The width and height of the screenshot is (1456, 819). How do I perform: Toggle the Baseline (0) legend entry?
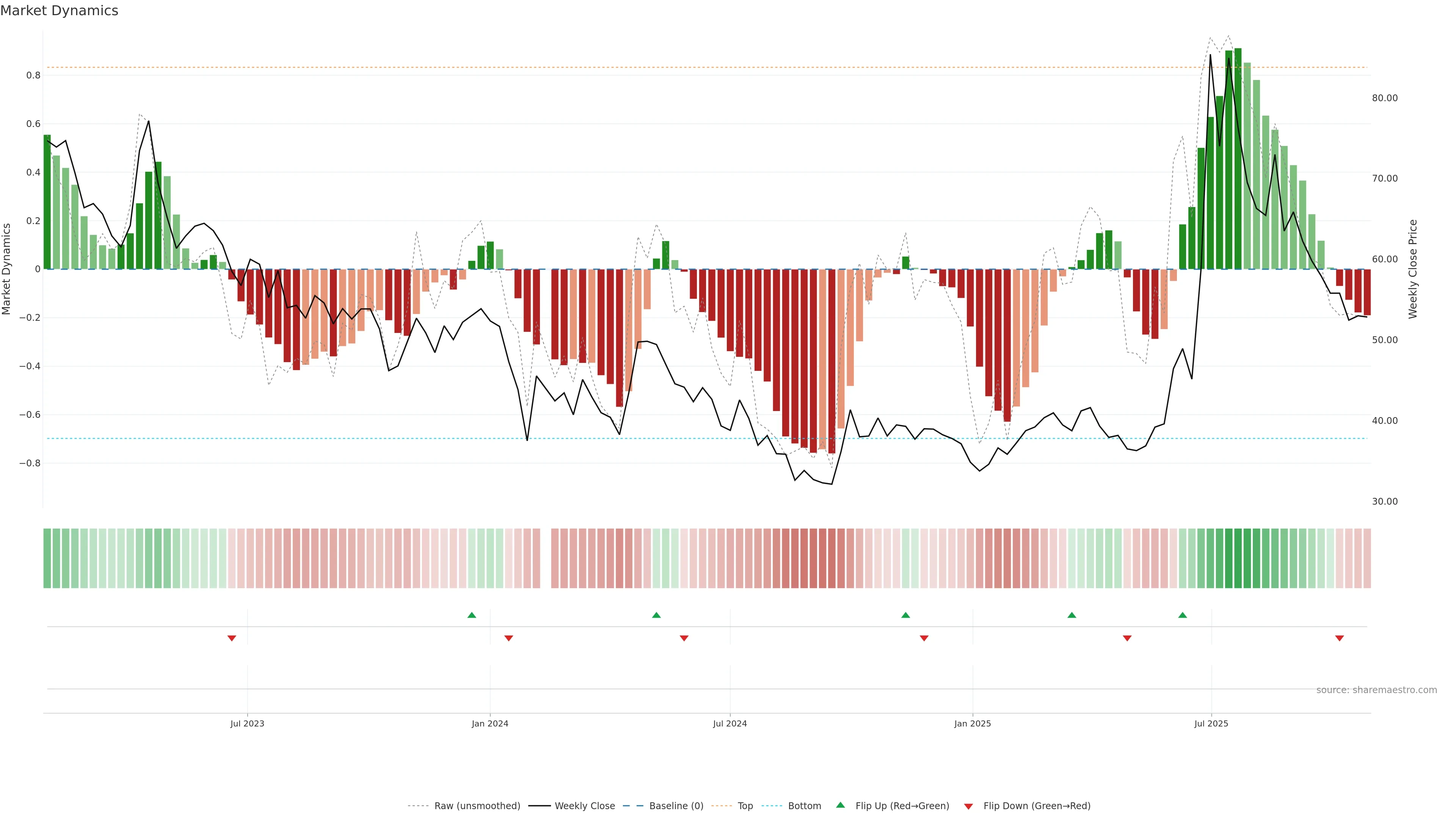tap(676, 806)
